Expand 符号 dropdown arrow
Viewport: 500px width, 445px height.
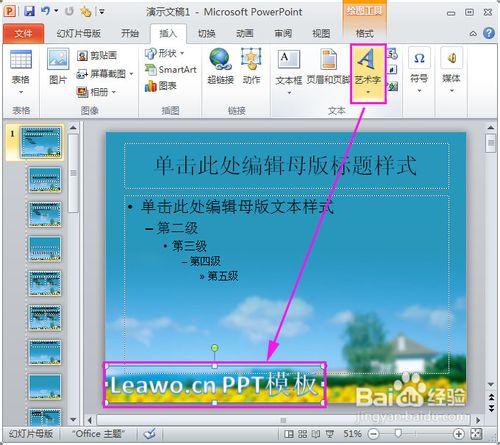pos(419,91)
